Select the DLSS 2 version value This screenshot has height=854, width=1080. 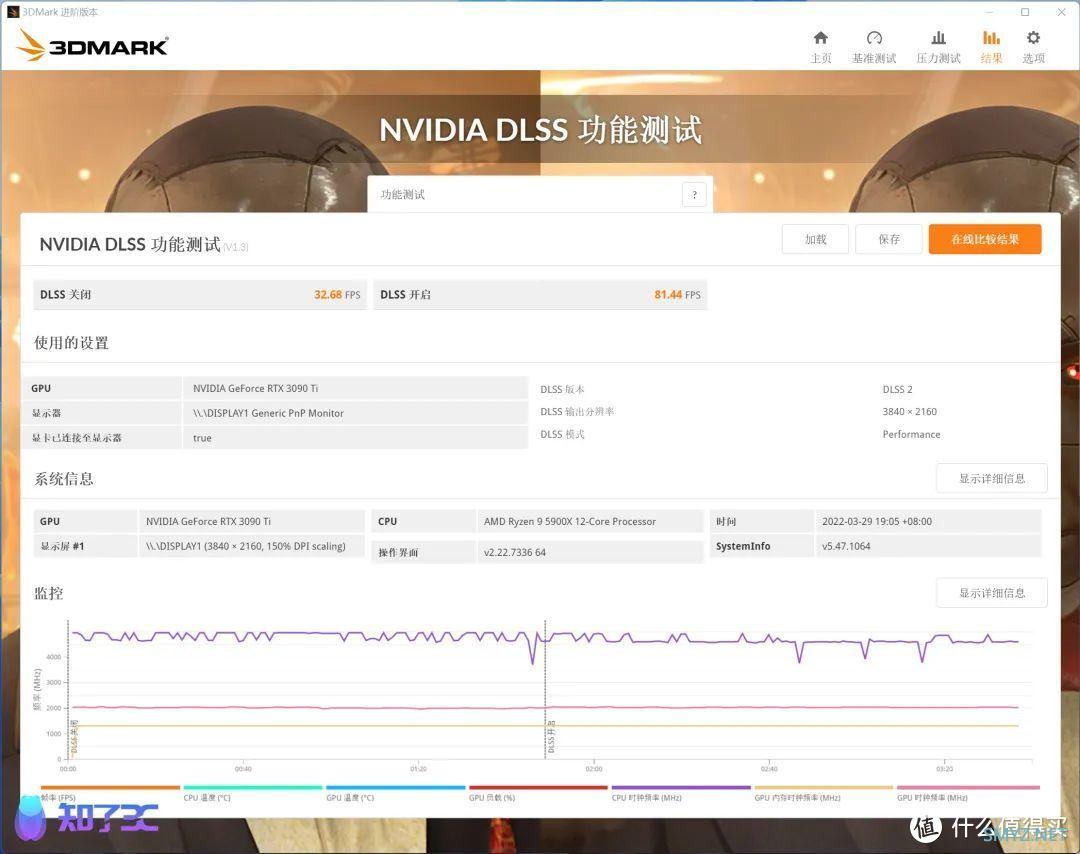[x=897, y=389]
